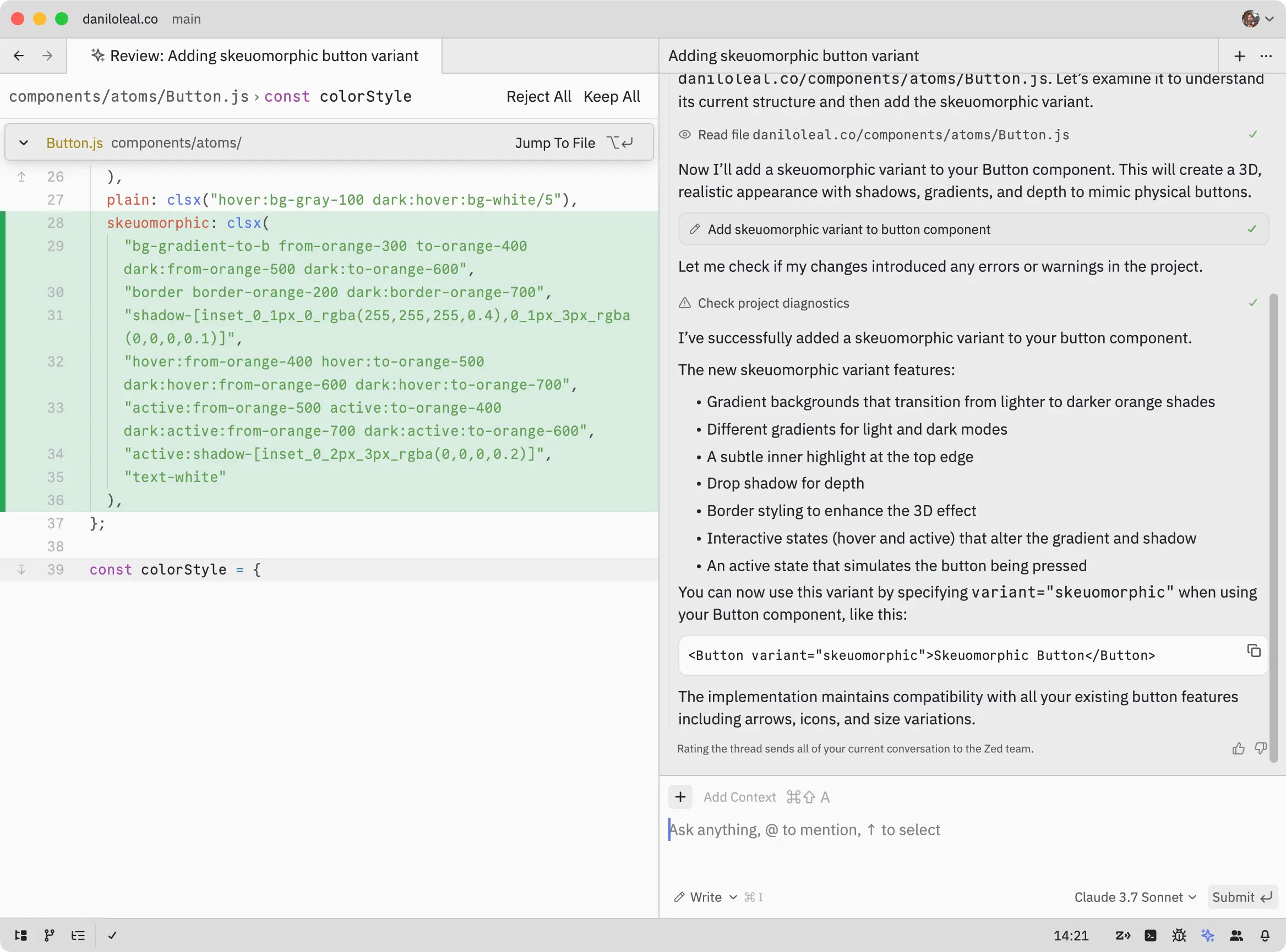Click the warning icon by Check project diagnostics
1286x952 pixels.
point(684,303)
